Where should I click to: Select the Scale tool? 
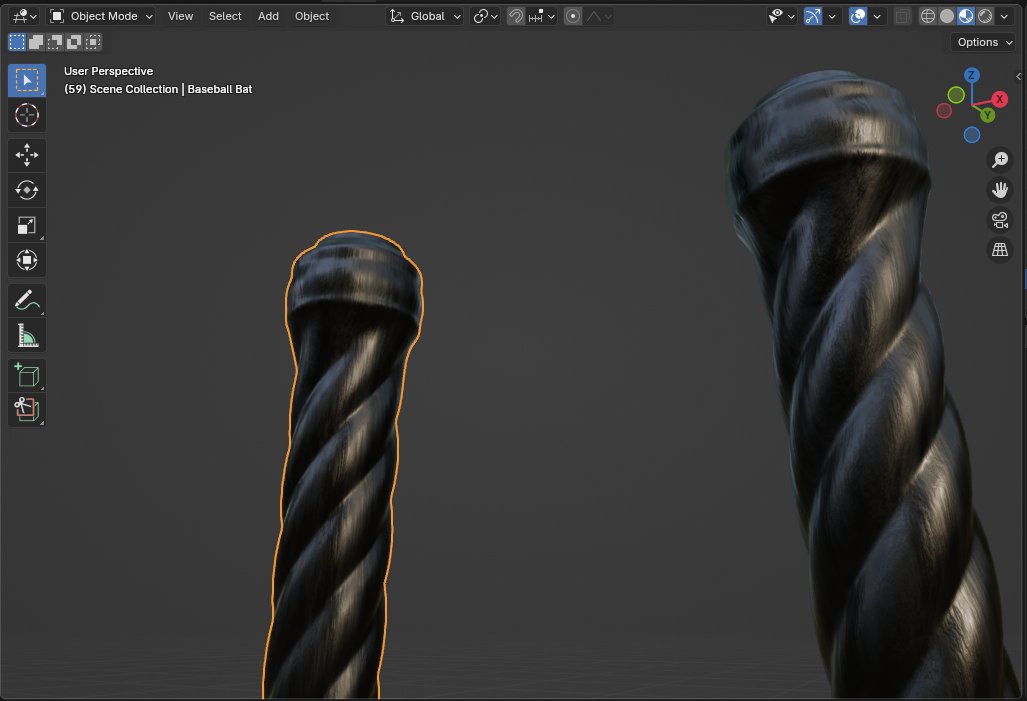coord(26,225)
